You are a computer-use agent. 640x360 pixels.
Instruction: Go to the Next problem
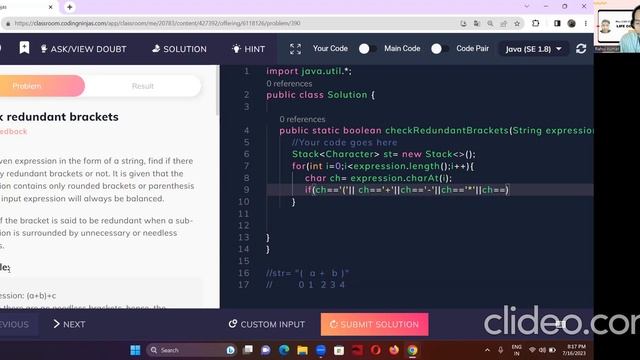(x=69, y=324)
